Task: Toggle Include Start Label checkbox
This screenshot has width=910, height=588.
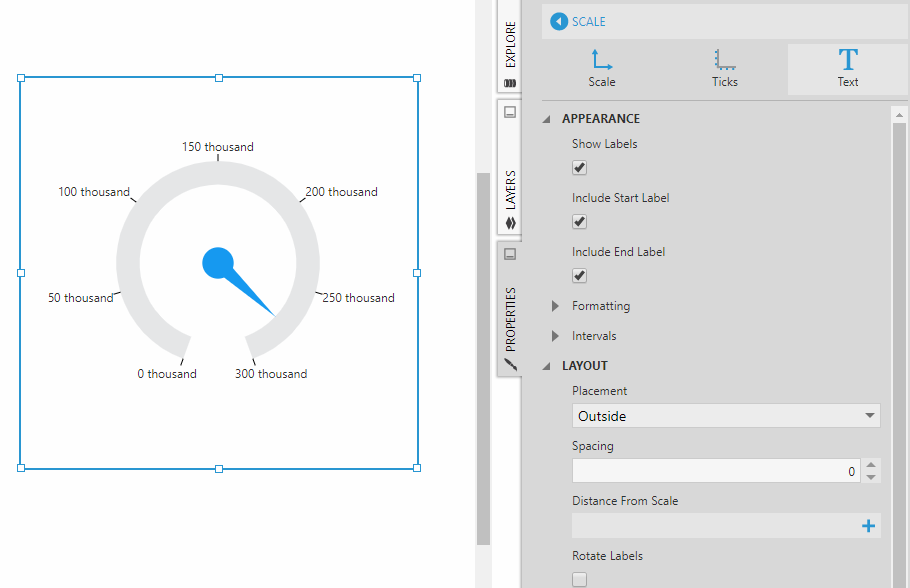Action: pyautogui.click(x=579, y=221)
